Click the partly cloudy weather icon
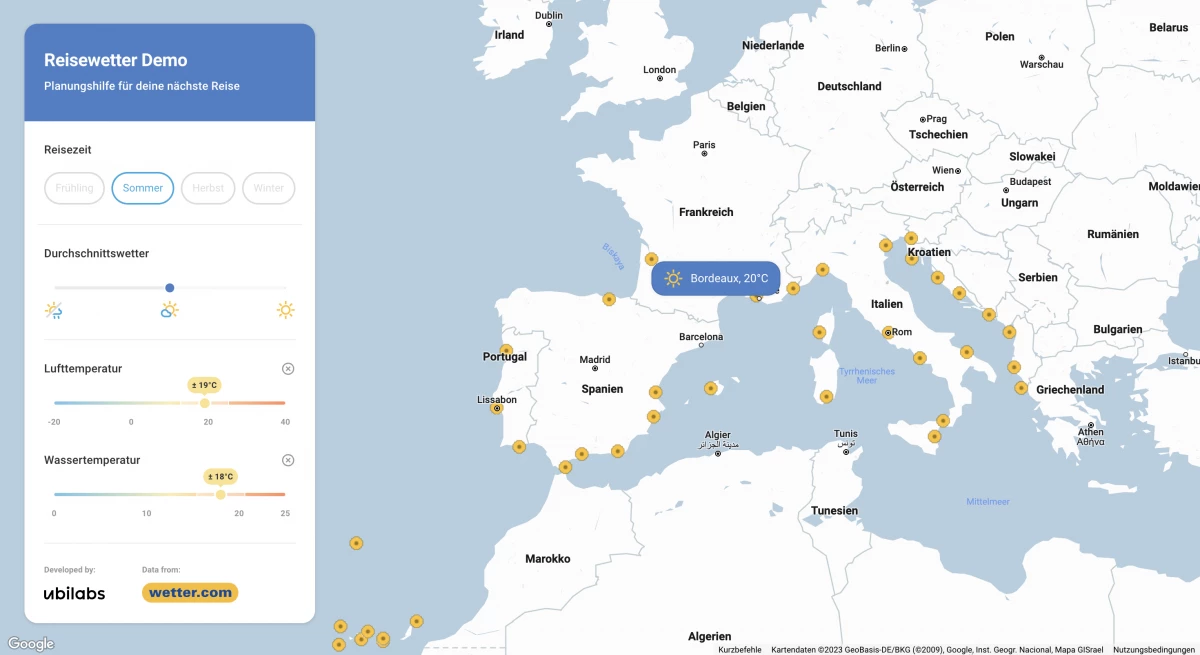Viewport: 1200px width, 655px height. [170, 310]
